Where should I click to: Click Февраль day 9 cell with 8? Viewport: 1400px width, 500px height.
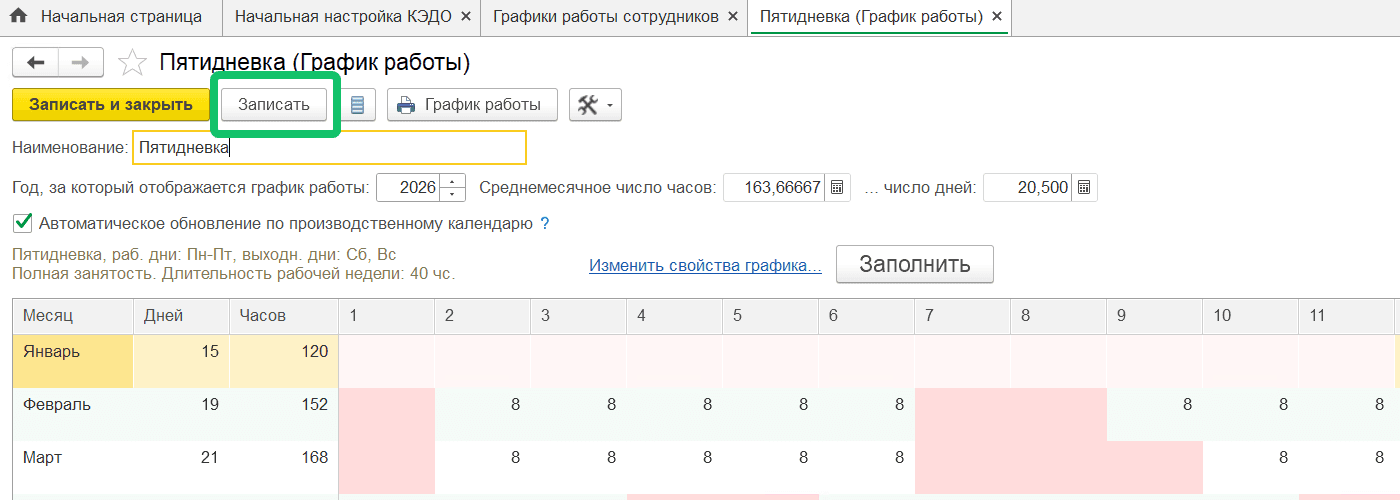(x=1154, y=414)
